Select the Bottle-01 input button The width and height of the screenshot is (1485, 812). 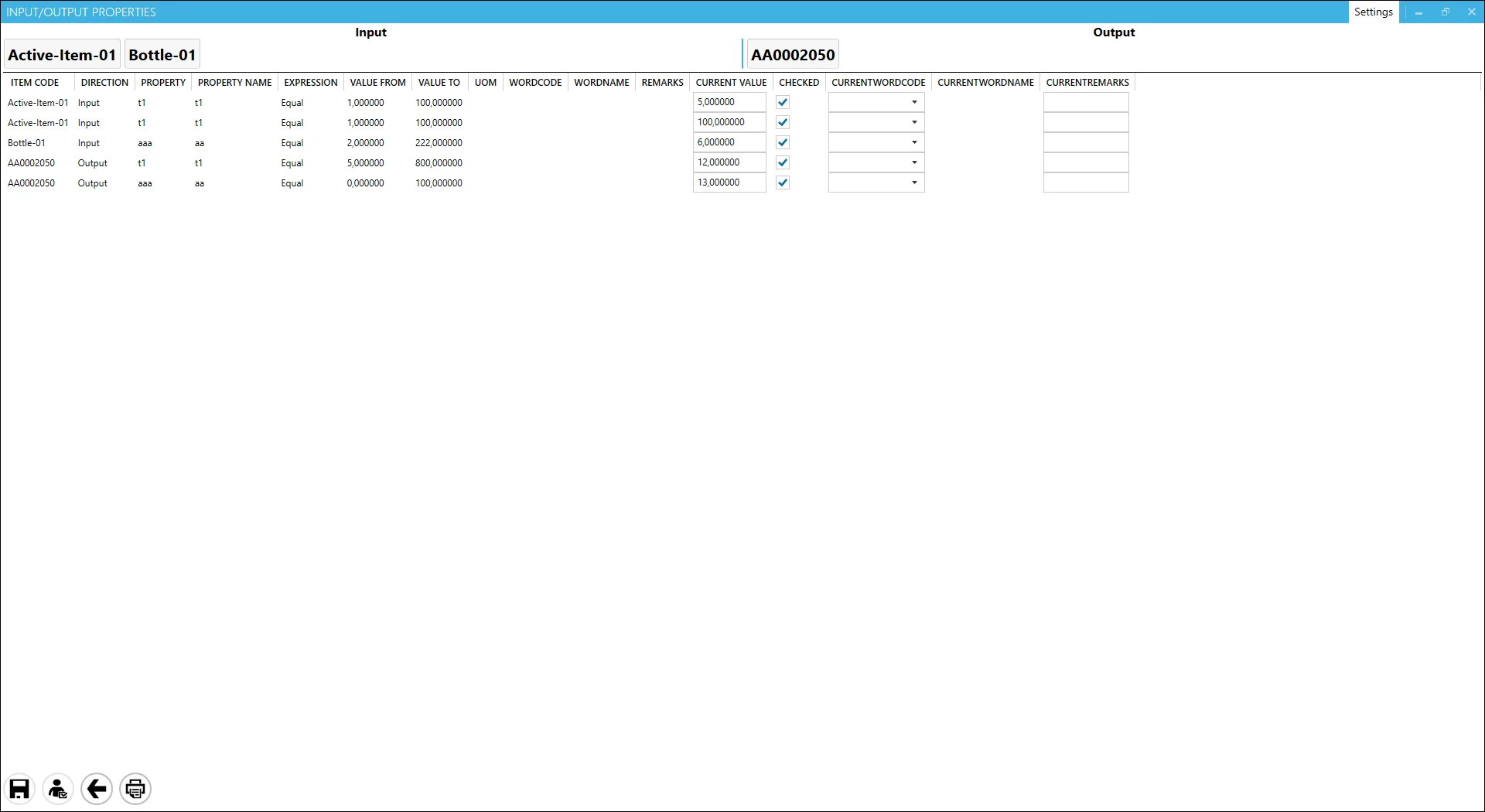(x=162, y=53)
